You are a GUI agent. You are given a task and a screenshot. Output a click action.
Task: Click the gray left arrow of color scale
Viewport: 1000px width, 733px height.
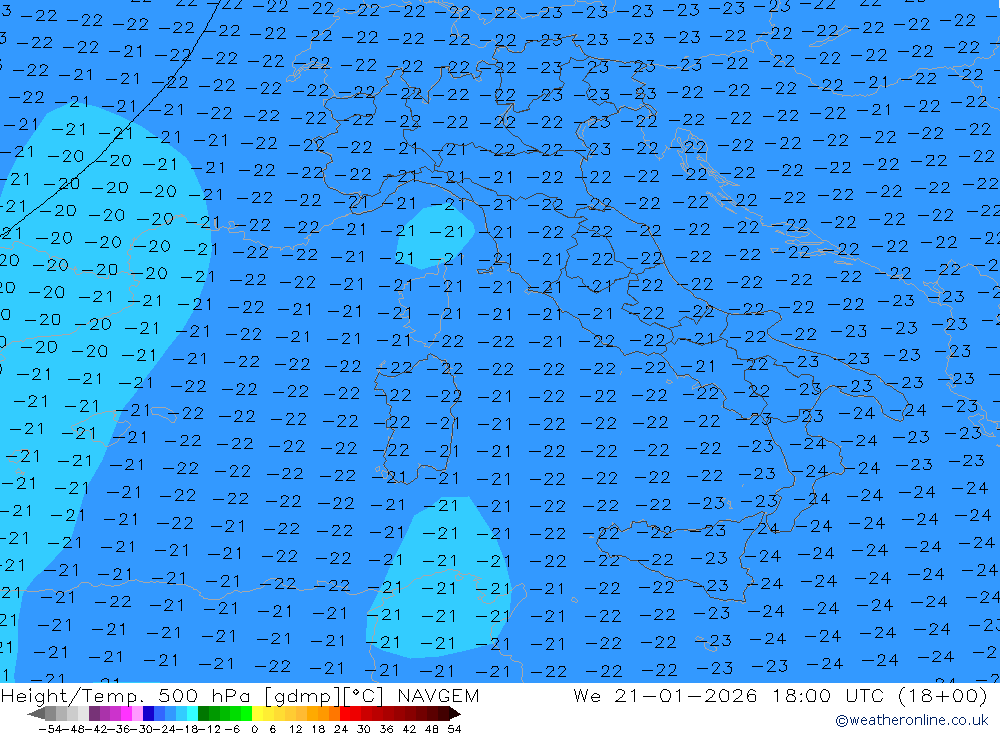pos(36,714)
